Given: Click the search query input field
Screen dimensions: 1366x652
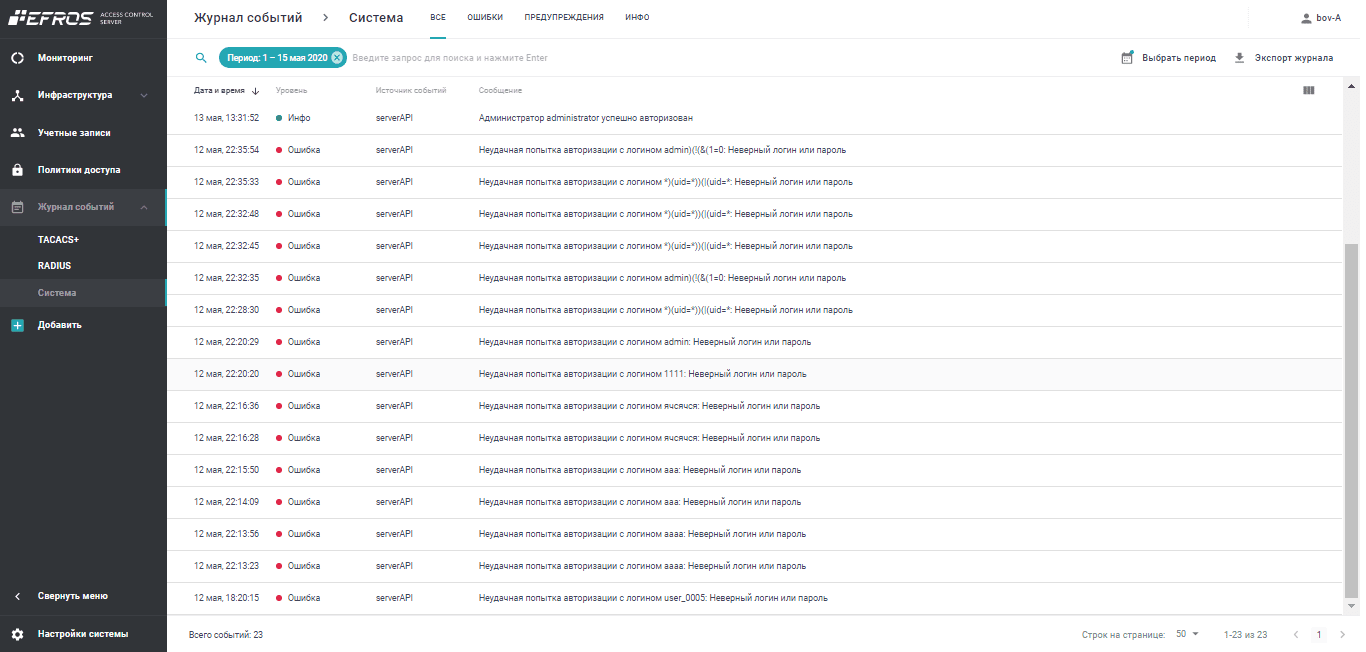Looking at the screenshot, I should [x=600, y=58].
